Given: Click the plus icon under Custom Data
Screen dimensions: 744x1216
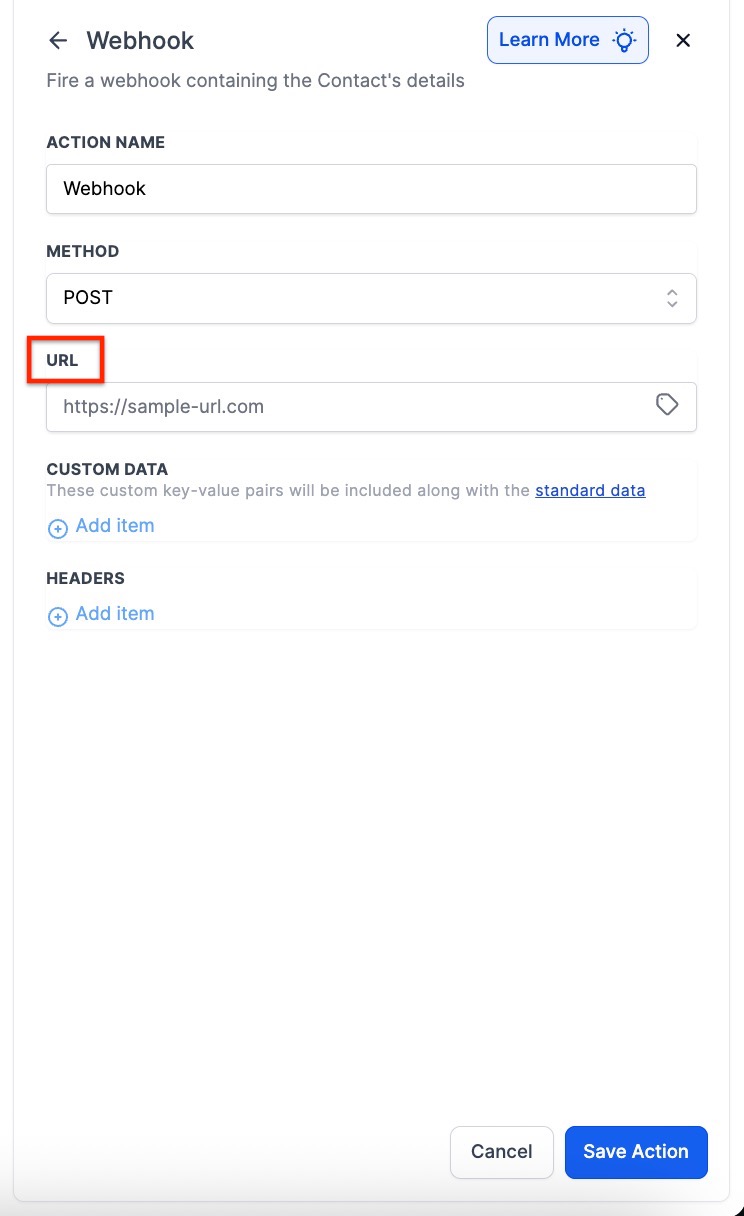Looking at the screenshot, I should pos(58,527).
